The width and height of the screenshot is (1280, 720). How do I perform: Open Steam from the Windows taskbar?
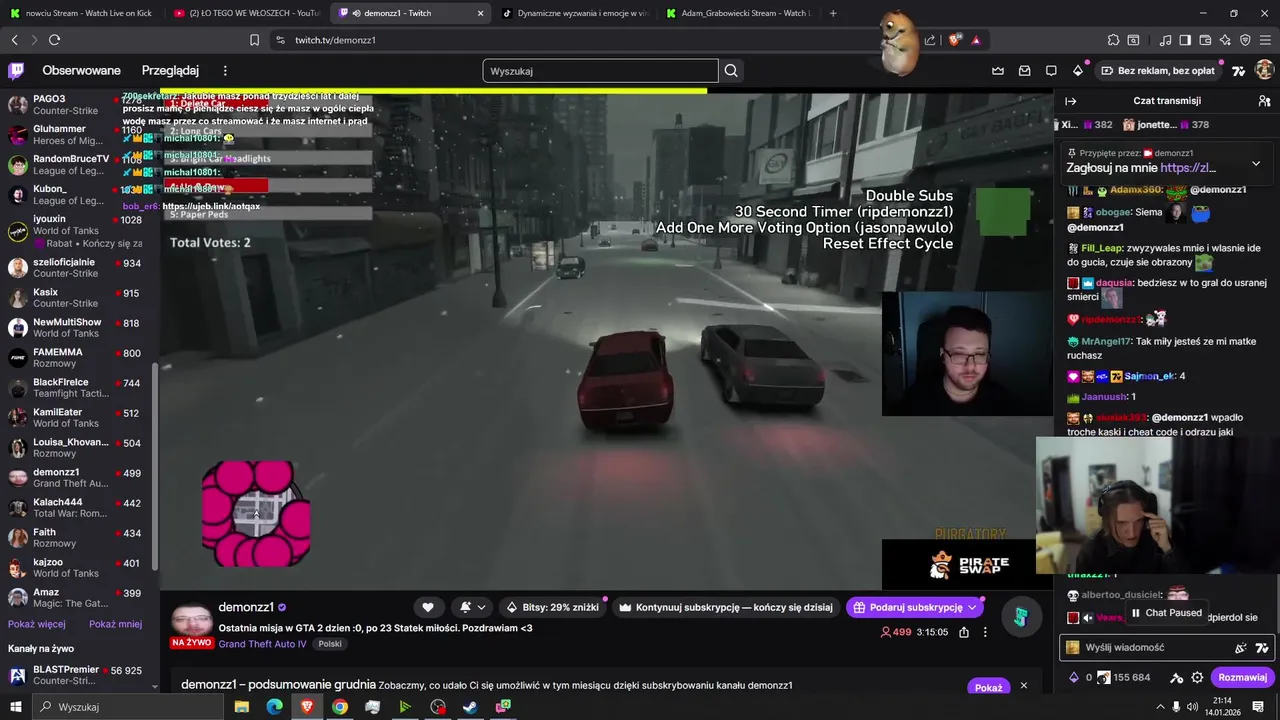pos(470,707)
